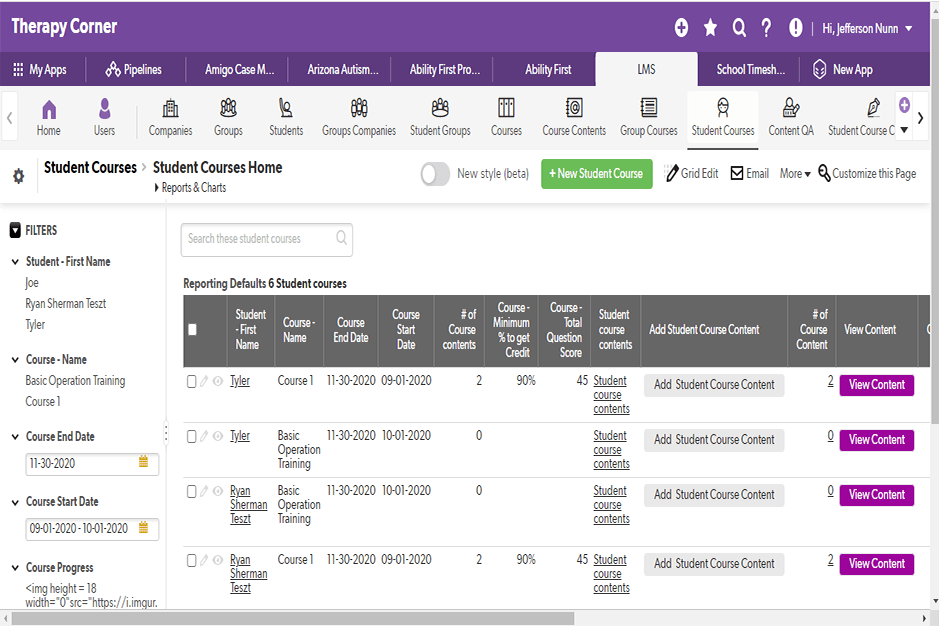Tick checkbox for Tyler Basic Operation Training row
939x626 pixels.
pyautogui.click(x=192, y=437)
